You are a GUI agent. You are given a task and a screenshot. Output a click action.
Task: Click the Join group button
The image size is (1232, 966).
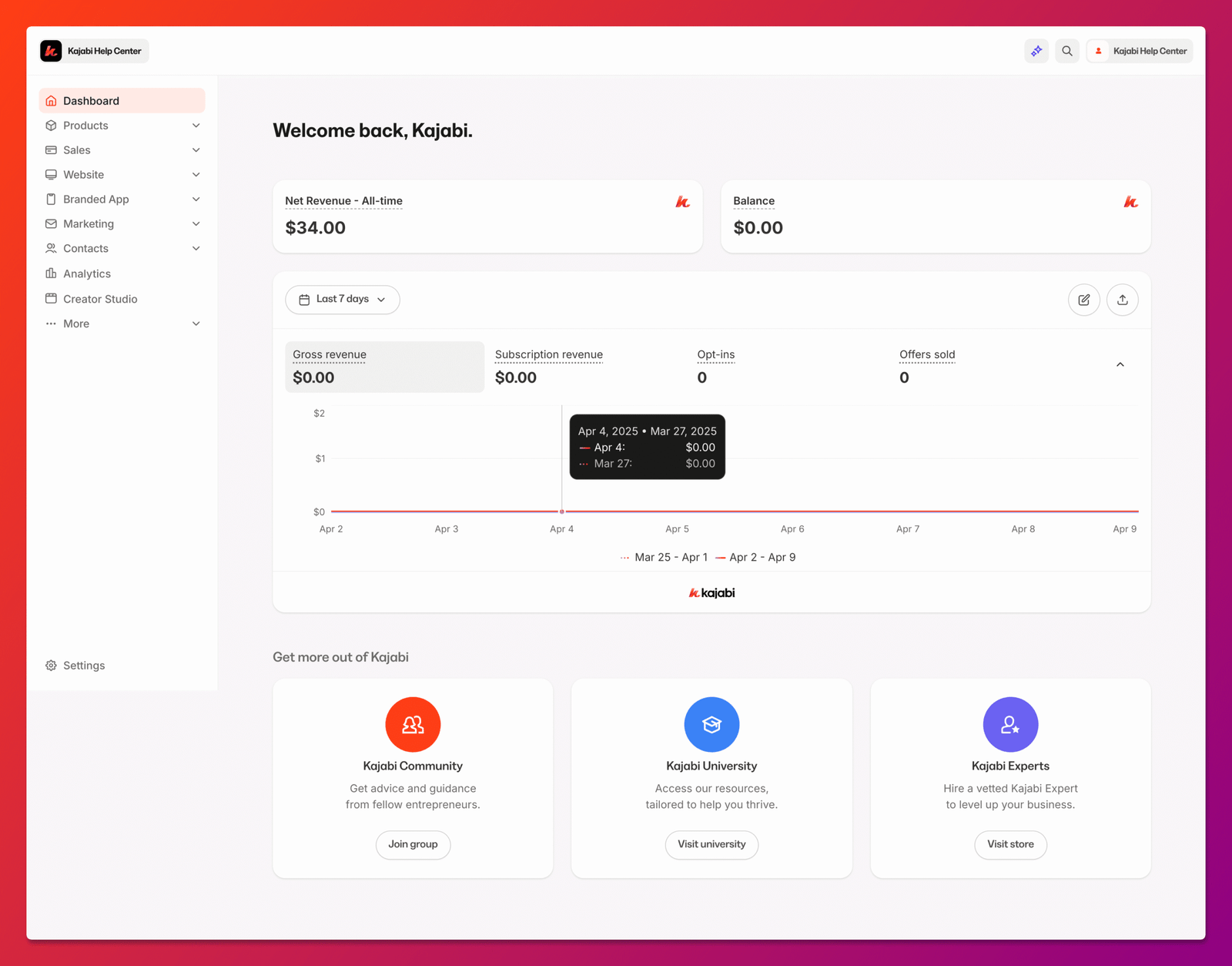[413, 844]
